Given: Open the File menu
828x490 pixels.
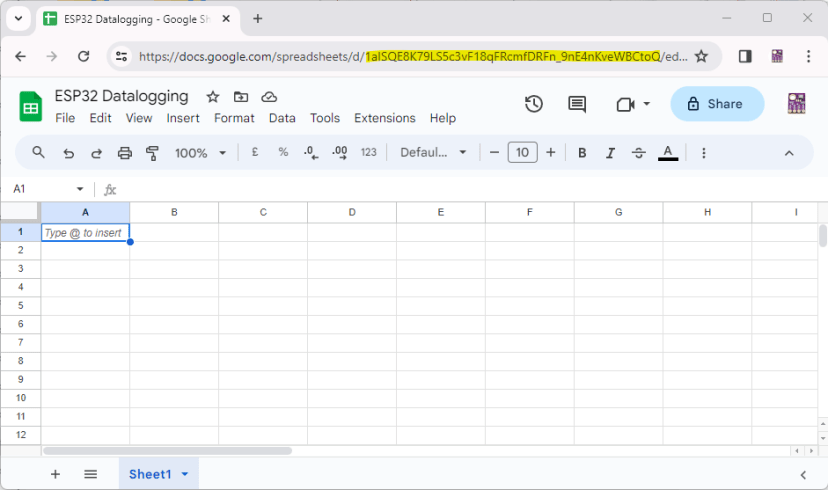Looking at the screenshot, I should pos(65,118).
